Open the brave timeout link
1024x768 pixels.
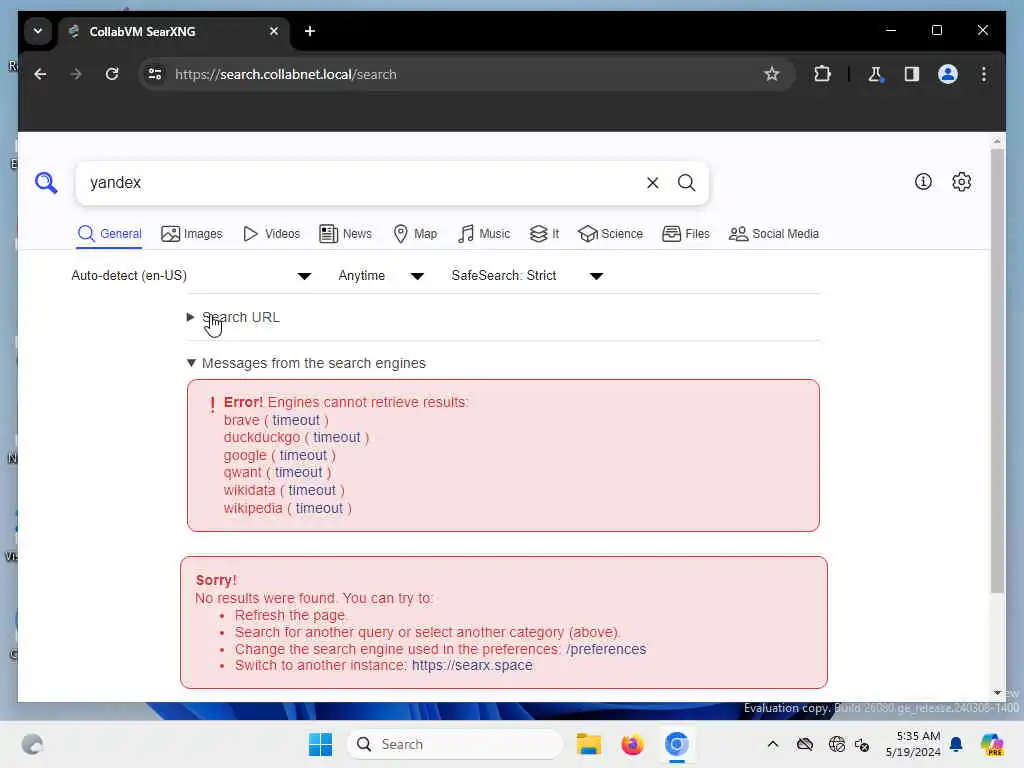click(x=296, y=420)
